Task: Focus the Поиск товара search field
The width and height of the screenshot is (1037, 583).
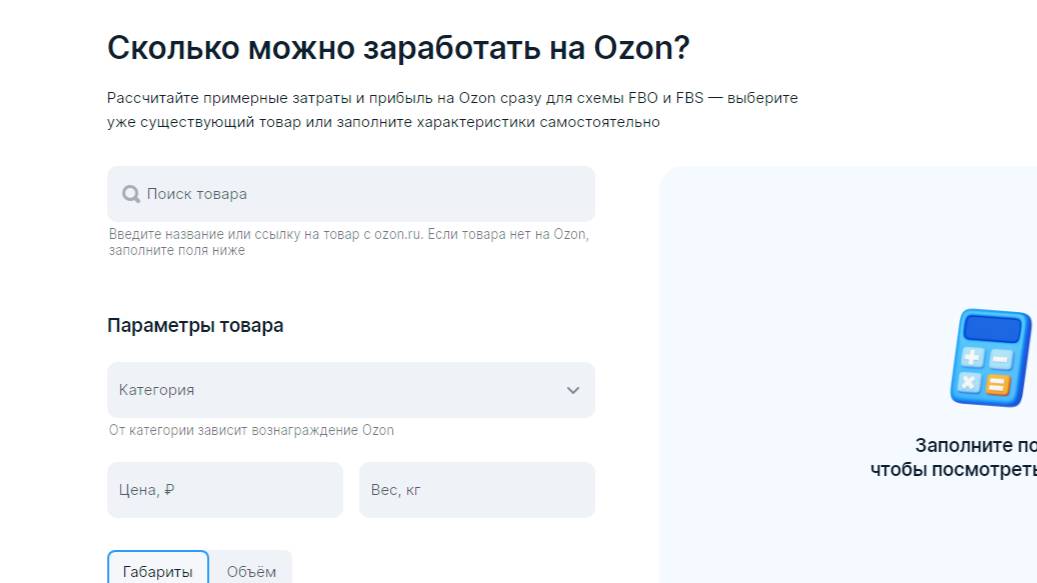Action: coord(360,194)
